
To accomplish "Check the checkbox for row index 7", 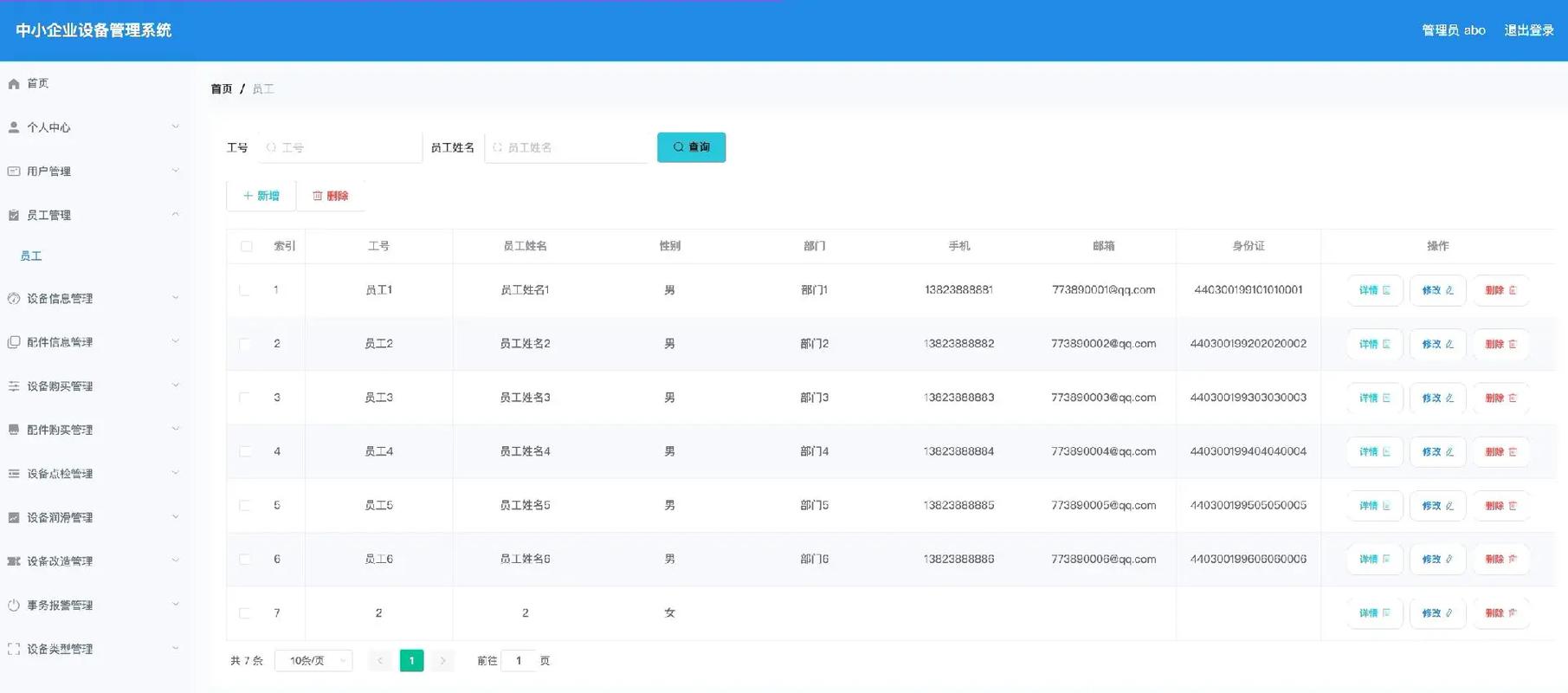I will coord(245,613).
